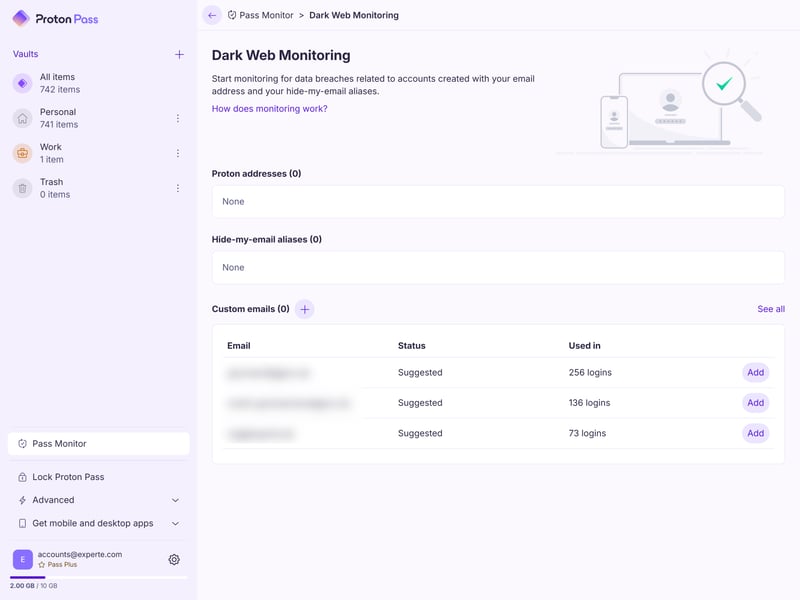
Task: Click Lock Proton Pass
Action: 68,477
